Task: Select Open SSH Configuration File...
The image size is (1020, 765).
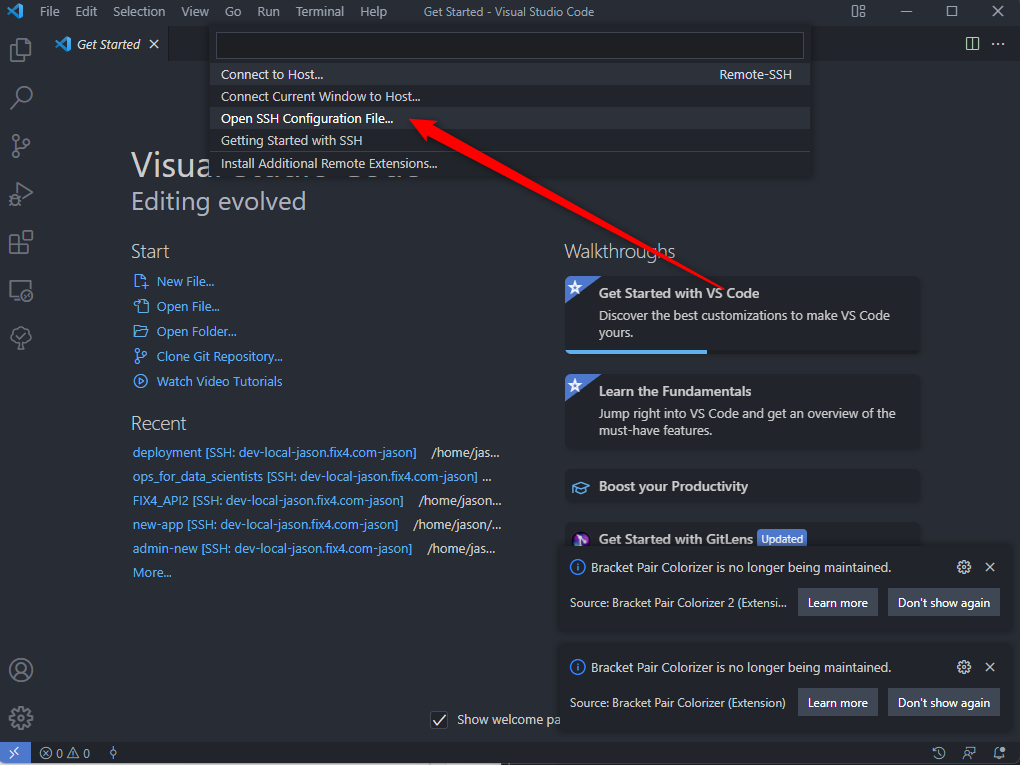Action: point(510,118)
